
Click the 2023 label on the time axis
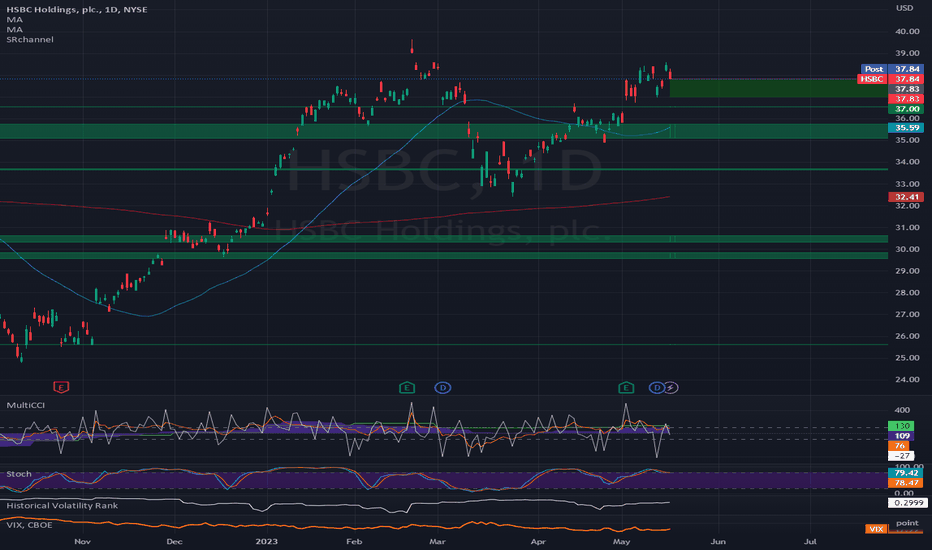coord(266,542)
